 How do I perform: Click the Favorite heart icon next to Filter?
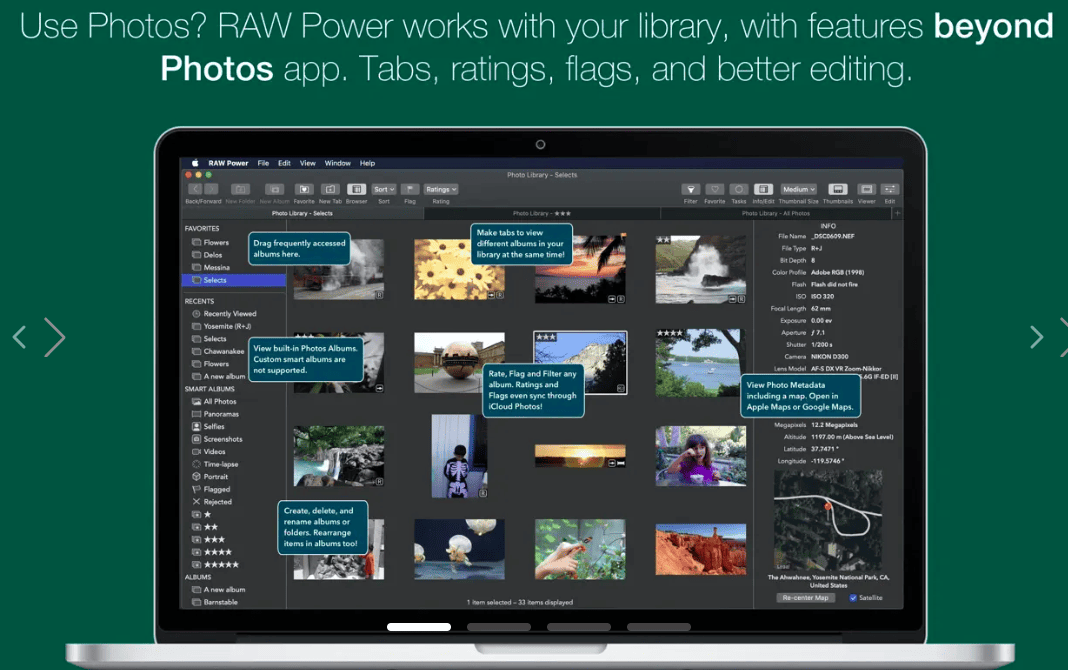(714, 189)
